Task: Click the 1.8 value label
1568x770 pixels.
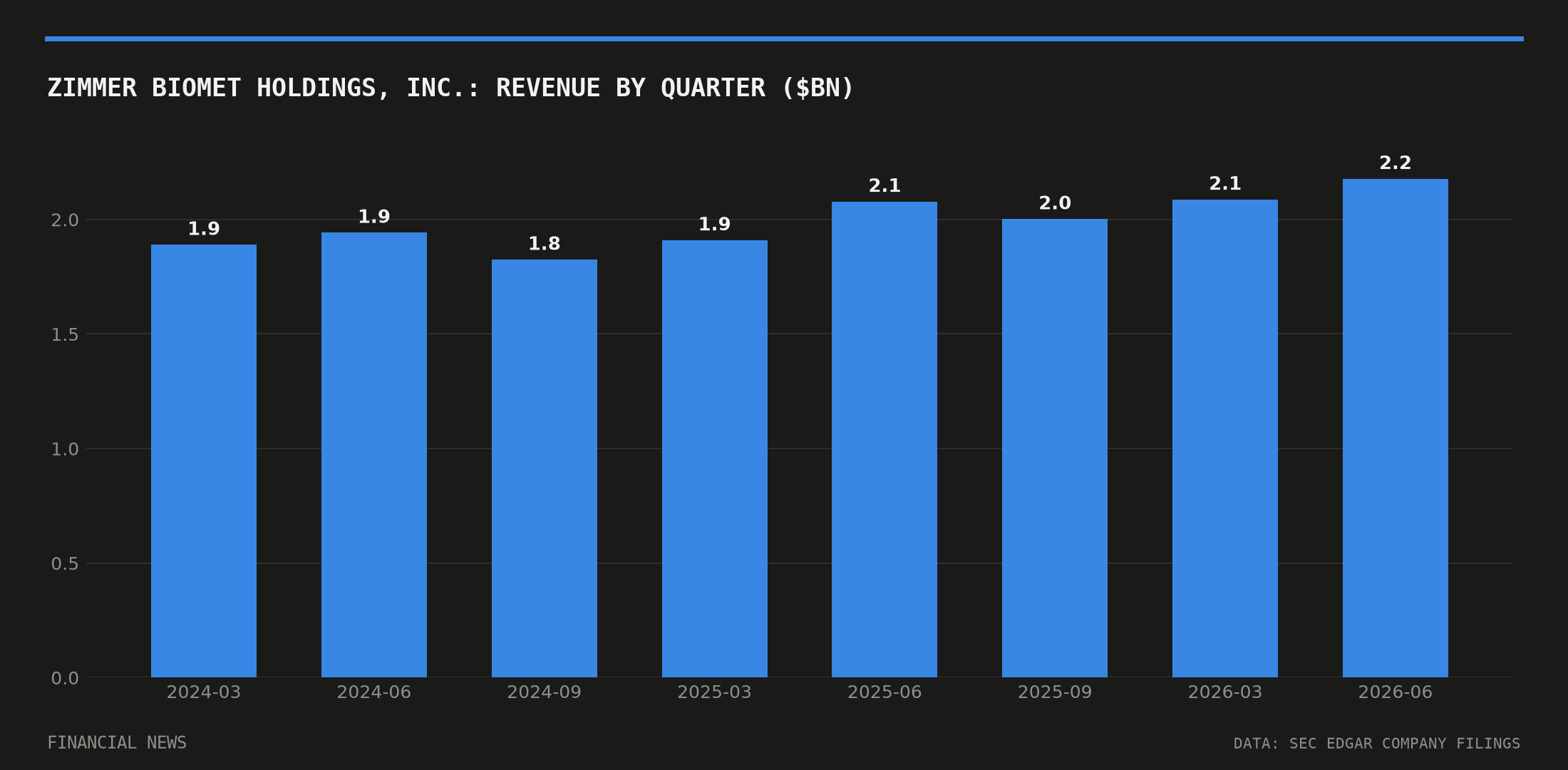Action: tap(545, 244)
